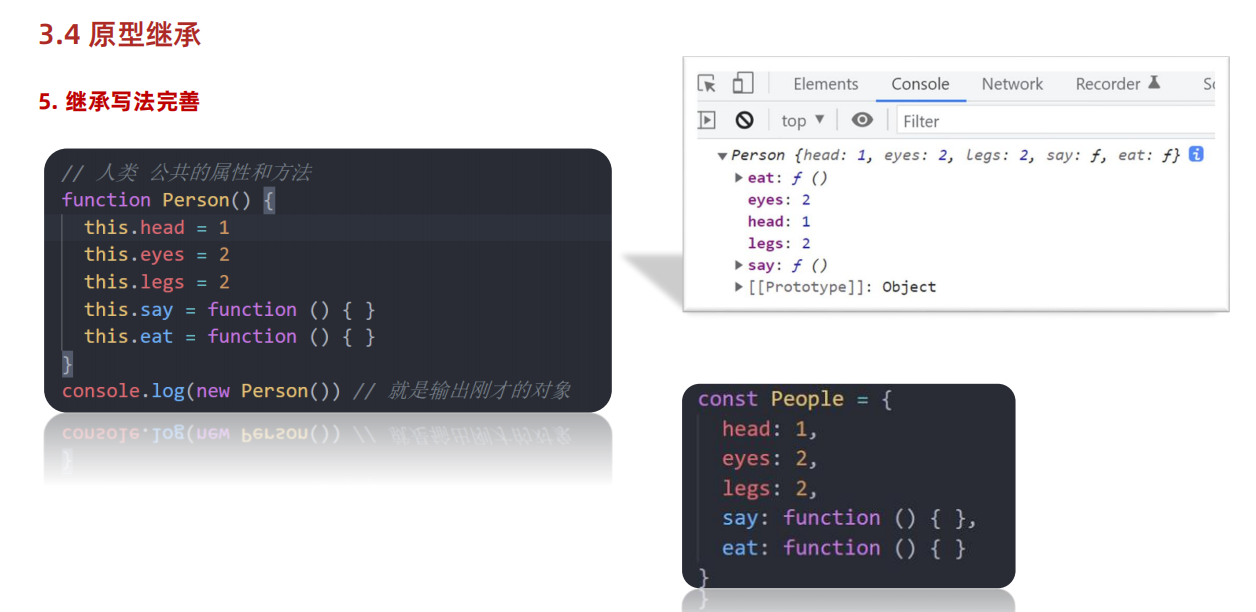Click the heading 3.4 原型继承
This screenshot has height=612, width=1256.
(x=120, y=35)
